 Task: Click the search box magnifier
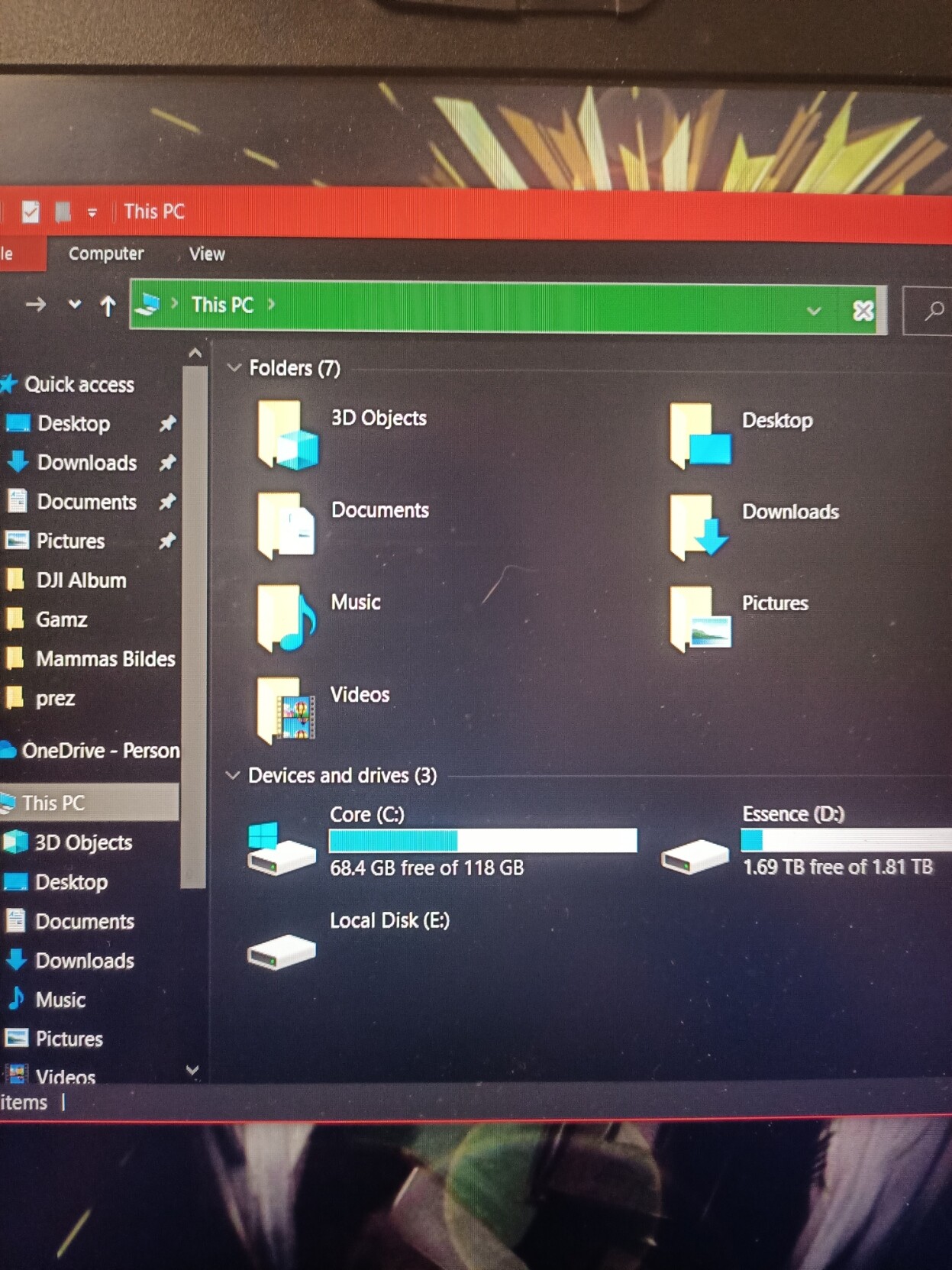pos(934,311)
